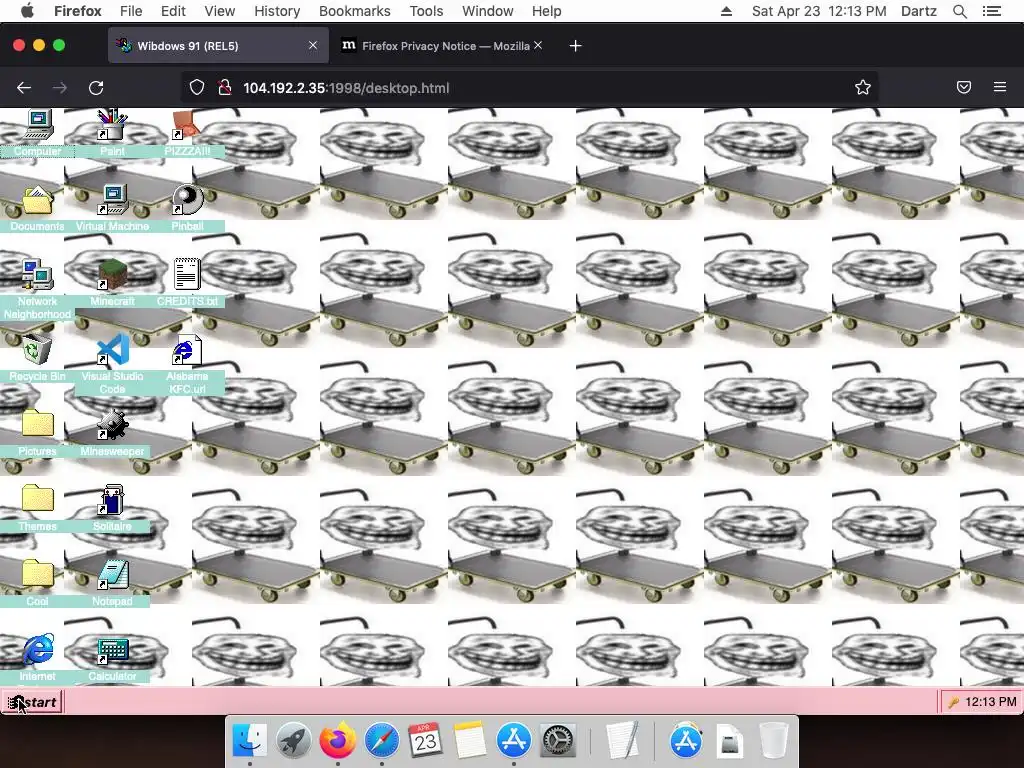Go forward with the forward arrow

(59, 88)
